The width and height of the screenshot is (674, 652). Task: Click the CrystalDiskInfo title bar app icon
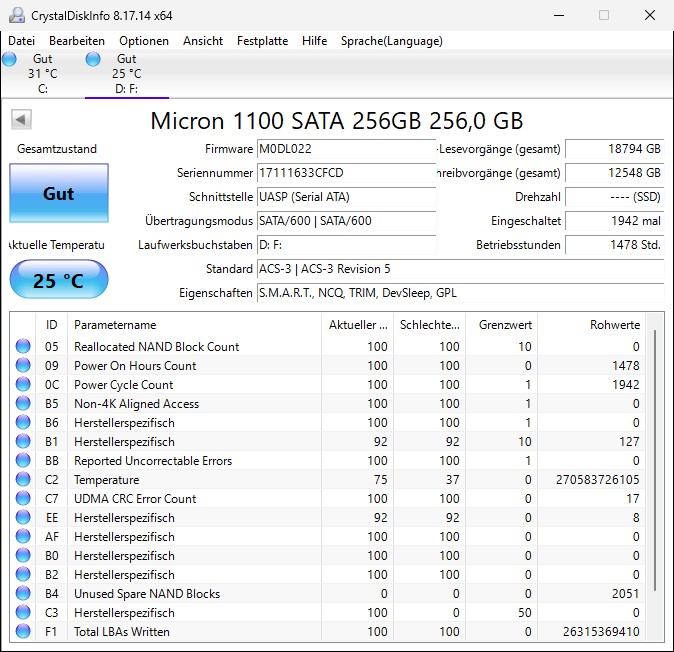click(x=17, y=15)
